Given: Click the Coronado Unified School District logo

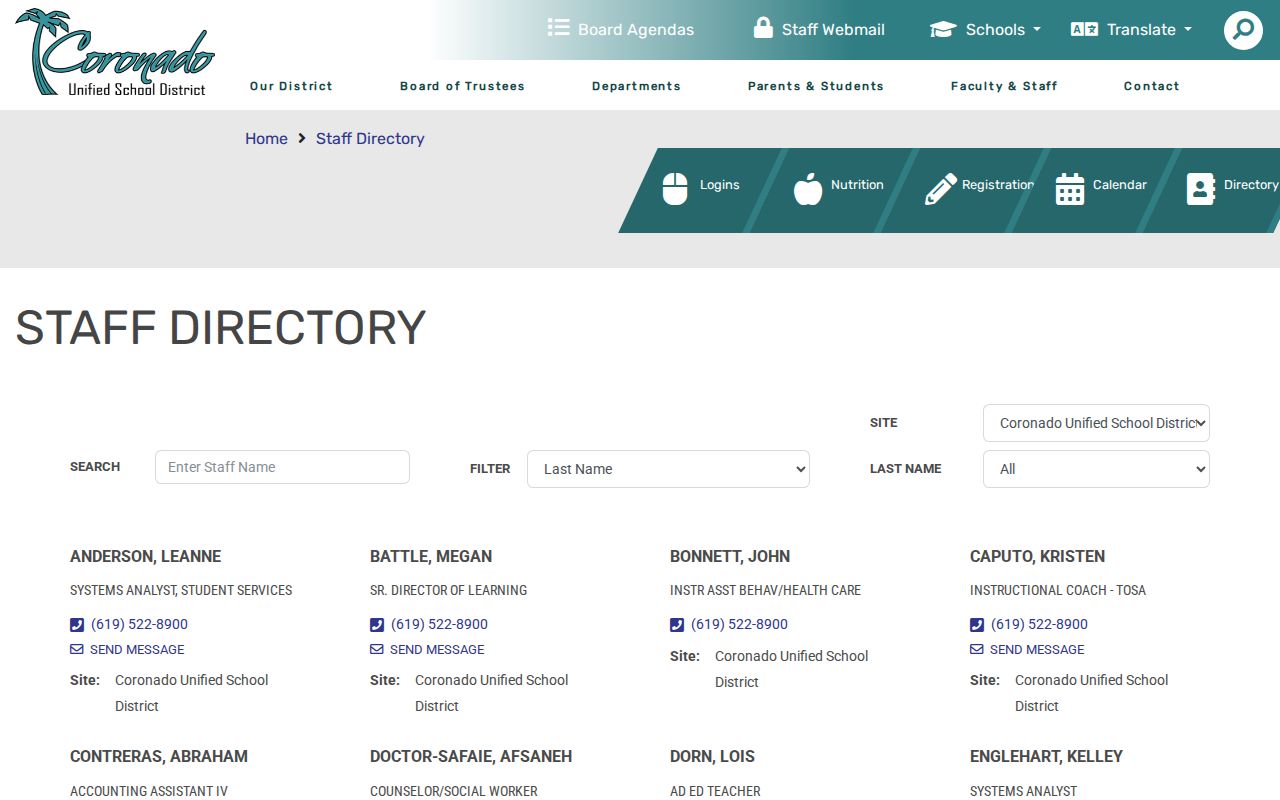Looking at the screenshot, I should coord(115,53).
